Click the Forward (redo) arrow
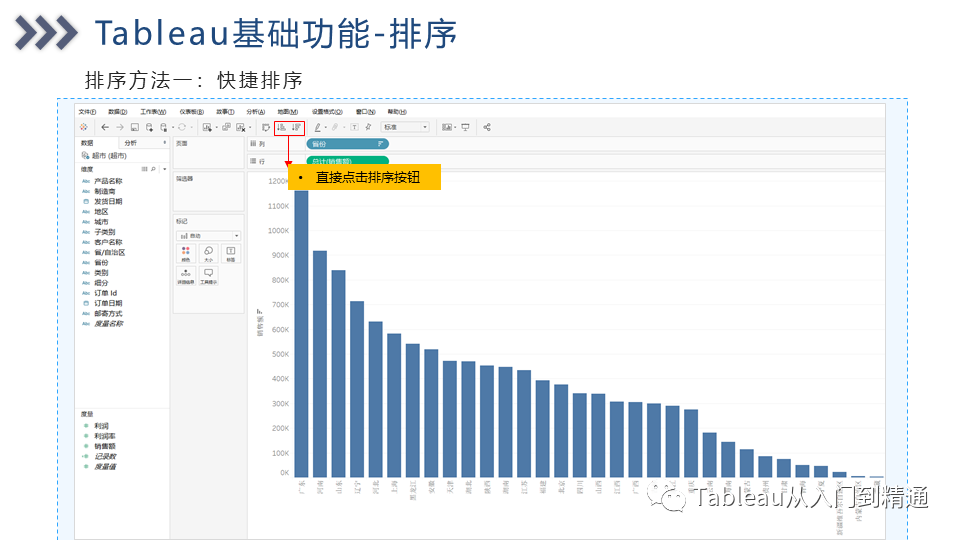 tap(120, 127)
